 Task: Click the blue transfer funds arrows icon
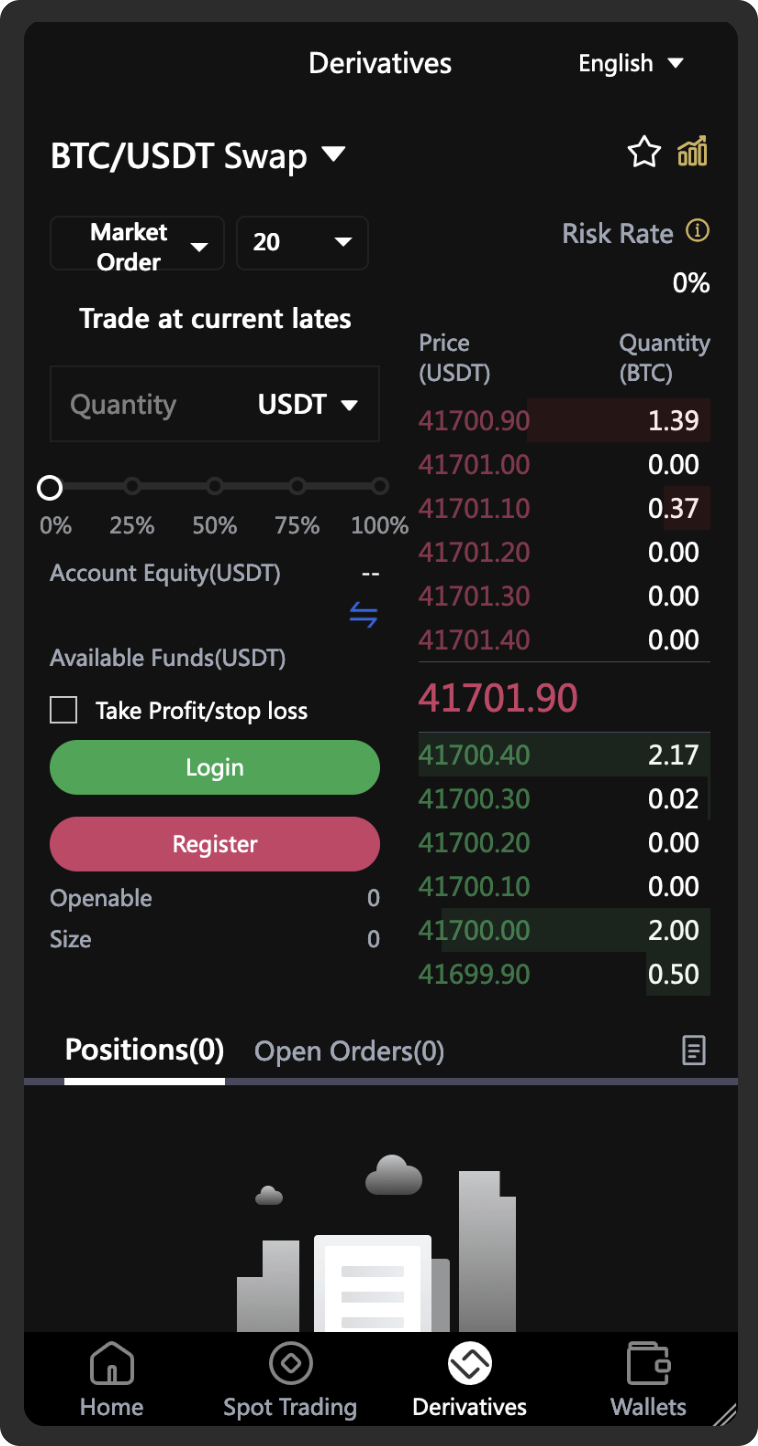click(x=363, y=615)
